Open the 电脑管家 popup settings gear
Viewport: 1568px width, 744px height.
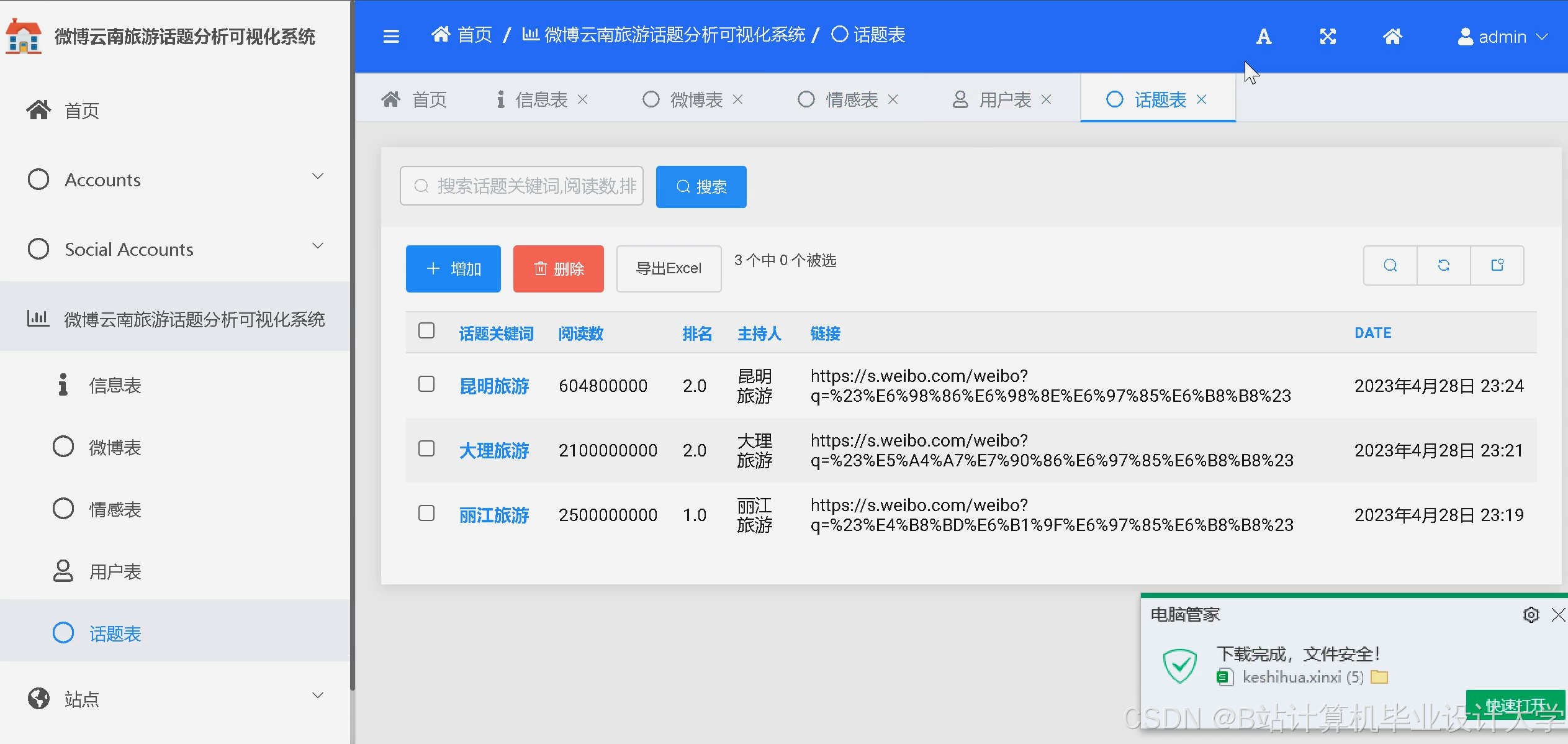click(x=1531, y=615)
